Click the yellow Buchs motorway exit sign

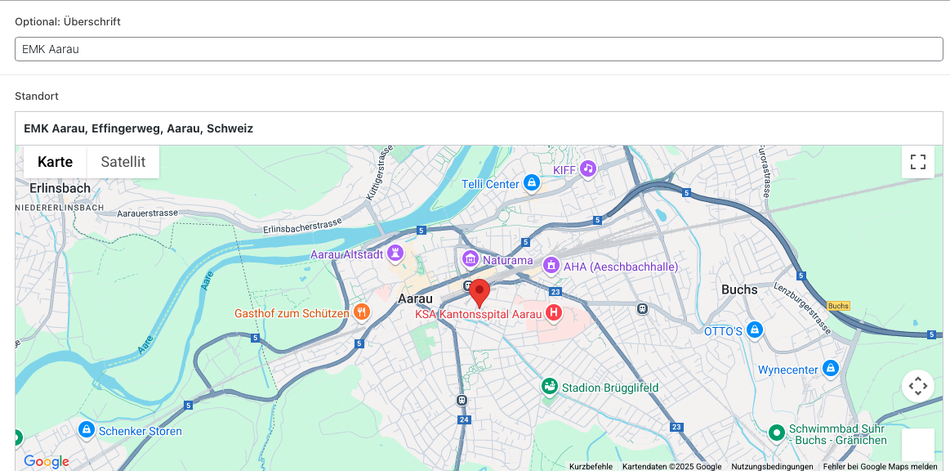click(x=839, y=306)
